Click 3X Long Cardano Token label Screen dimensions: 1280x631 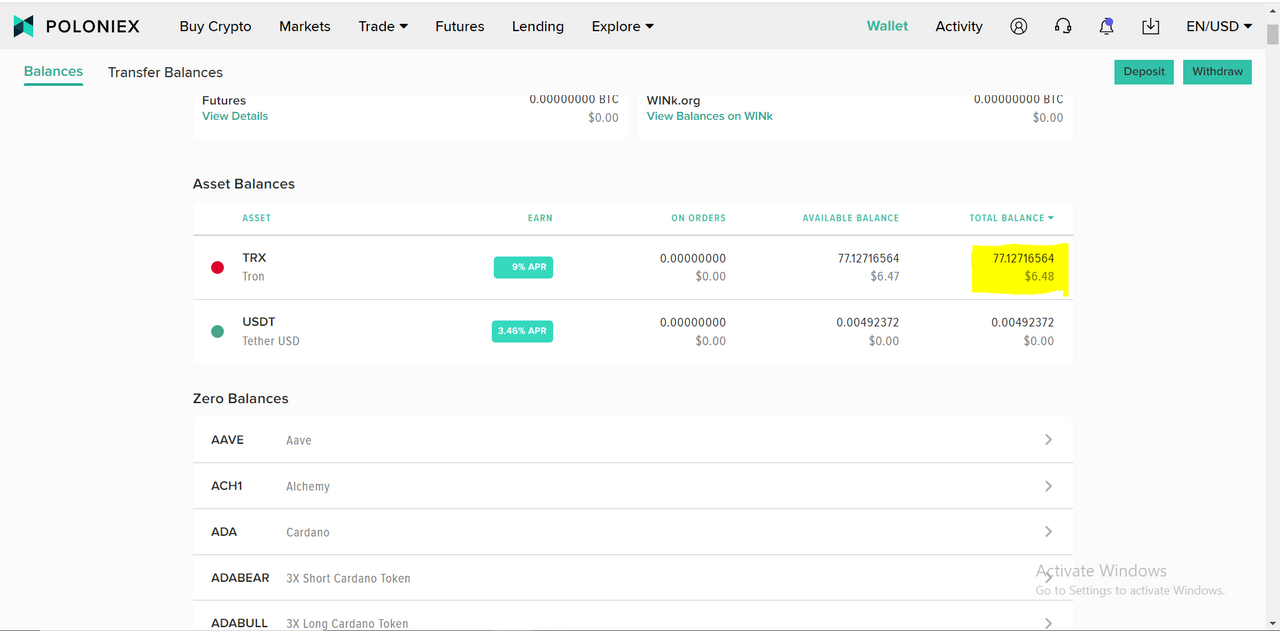tap(347, 623)
